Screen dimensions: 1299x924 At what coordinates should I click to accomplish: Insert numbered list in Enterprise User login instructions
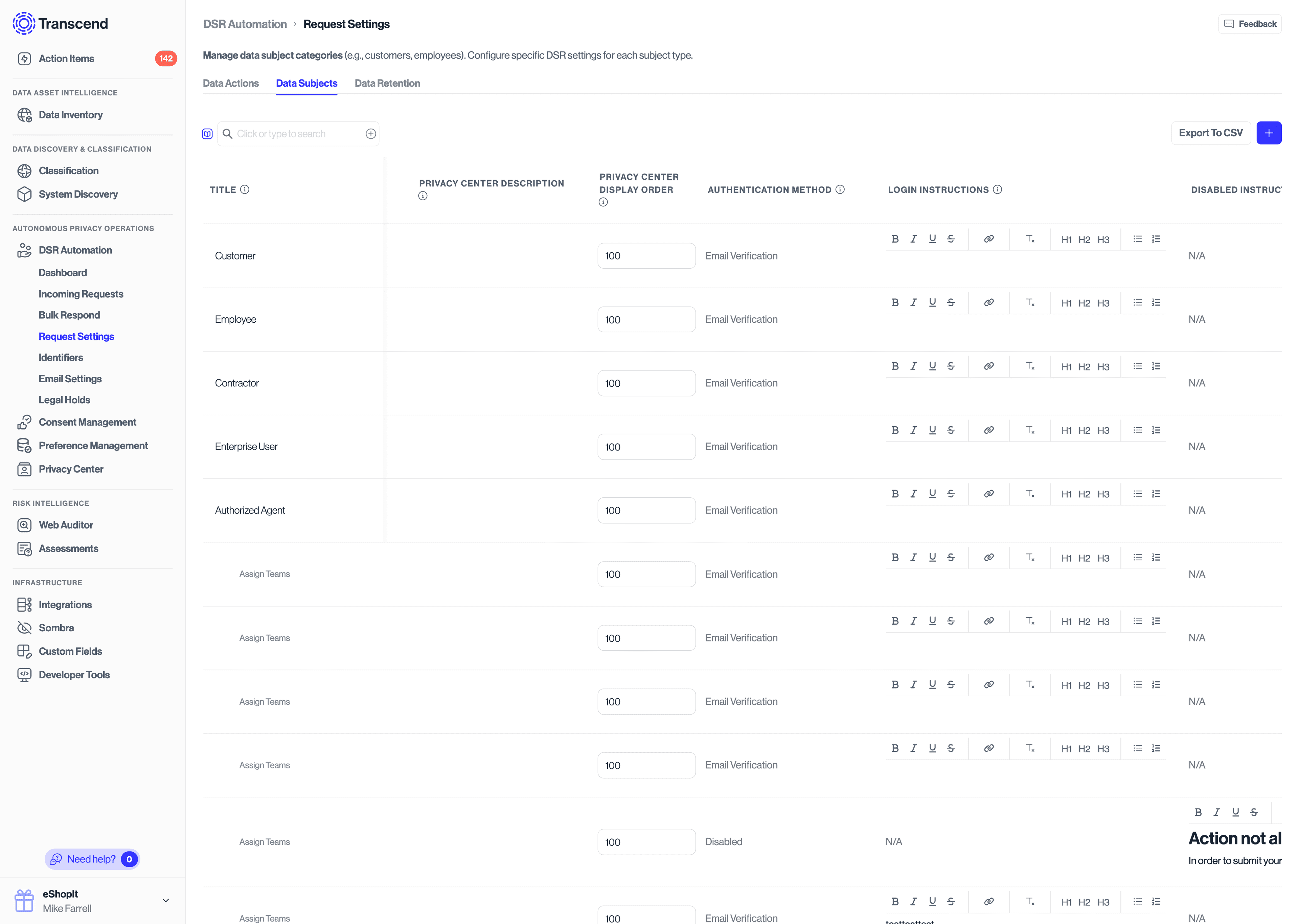pyautogui.click(x=1157, y=430)
